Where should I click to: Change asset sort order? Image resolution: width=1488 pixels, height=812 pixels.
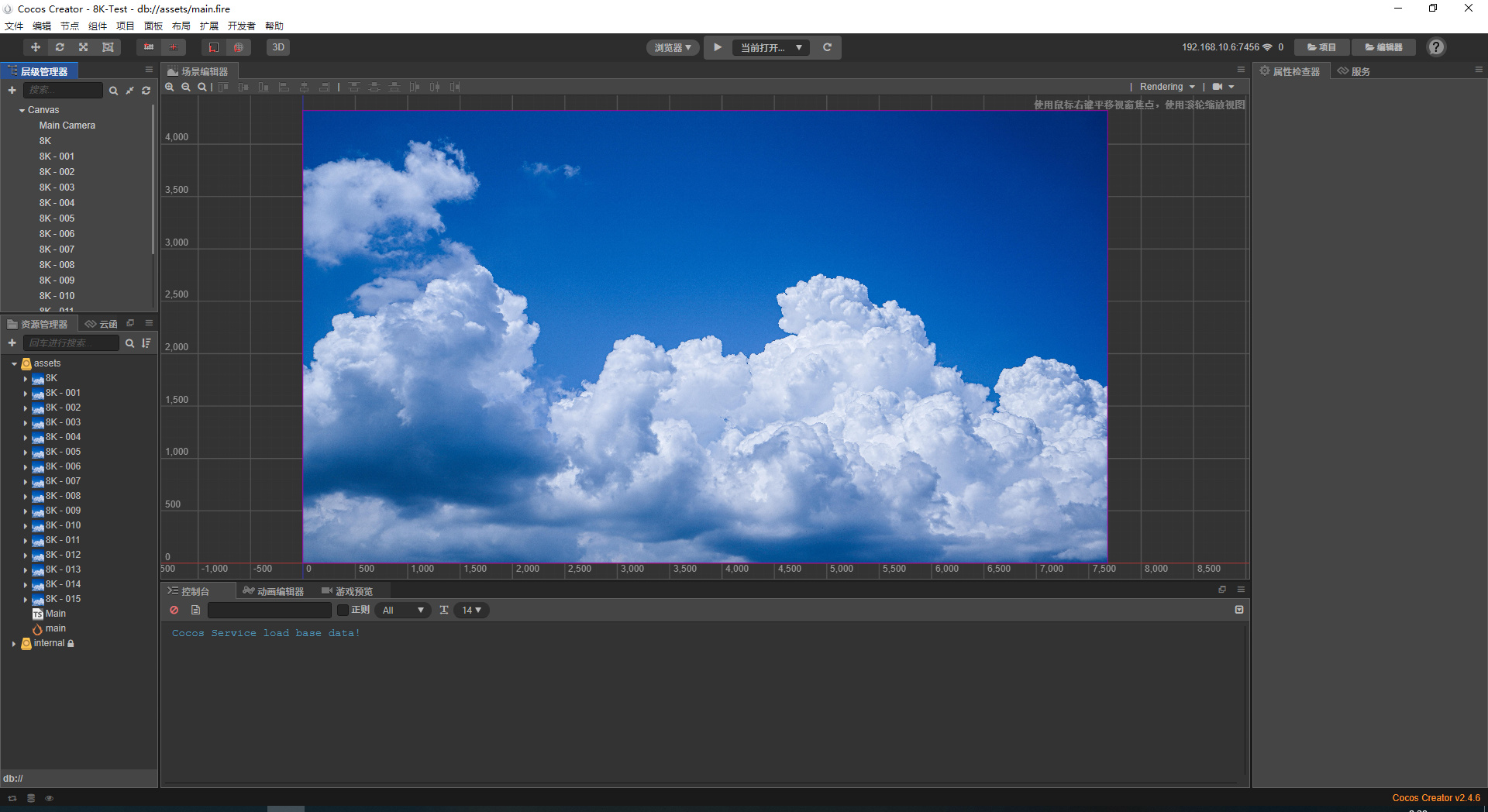[146, 343]
